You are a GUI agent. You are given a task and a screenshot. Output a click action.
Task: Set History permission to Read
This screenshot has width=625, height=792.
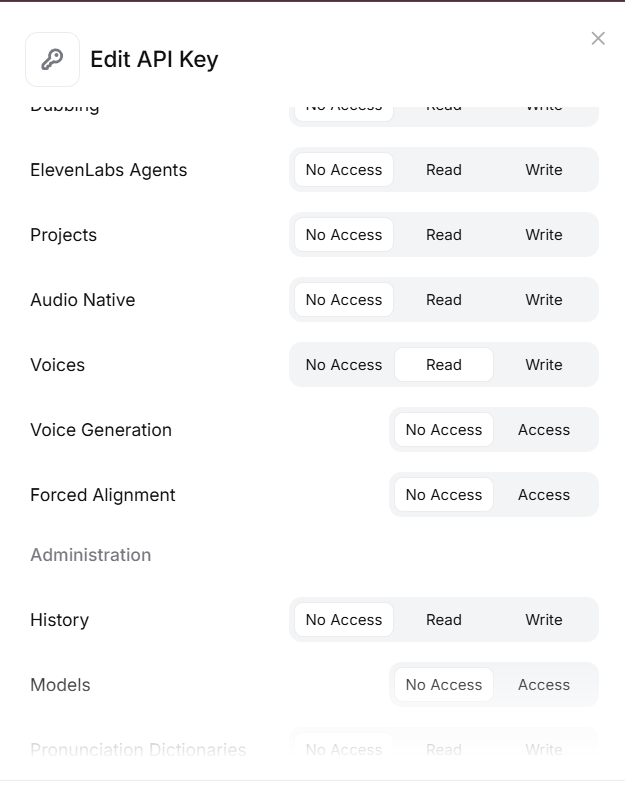click(444, 620)
